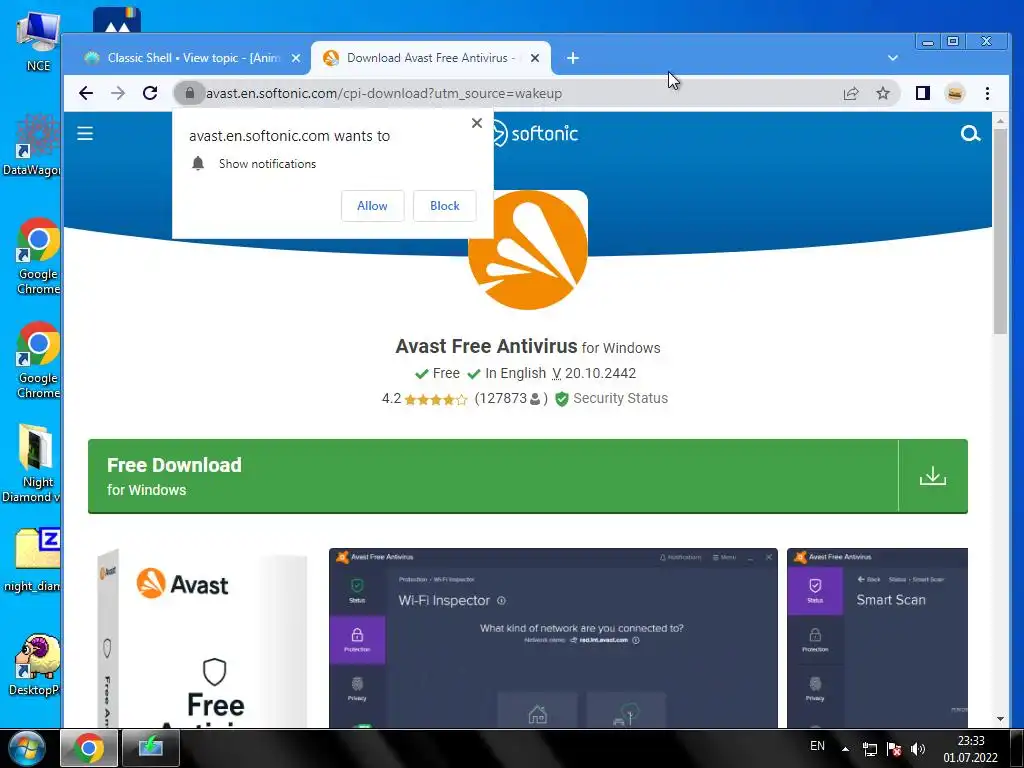The image size is (1024, 768).
Task: Click the EN language indicator
Action: click(817, 746)
